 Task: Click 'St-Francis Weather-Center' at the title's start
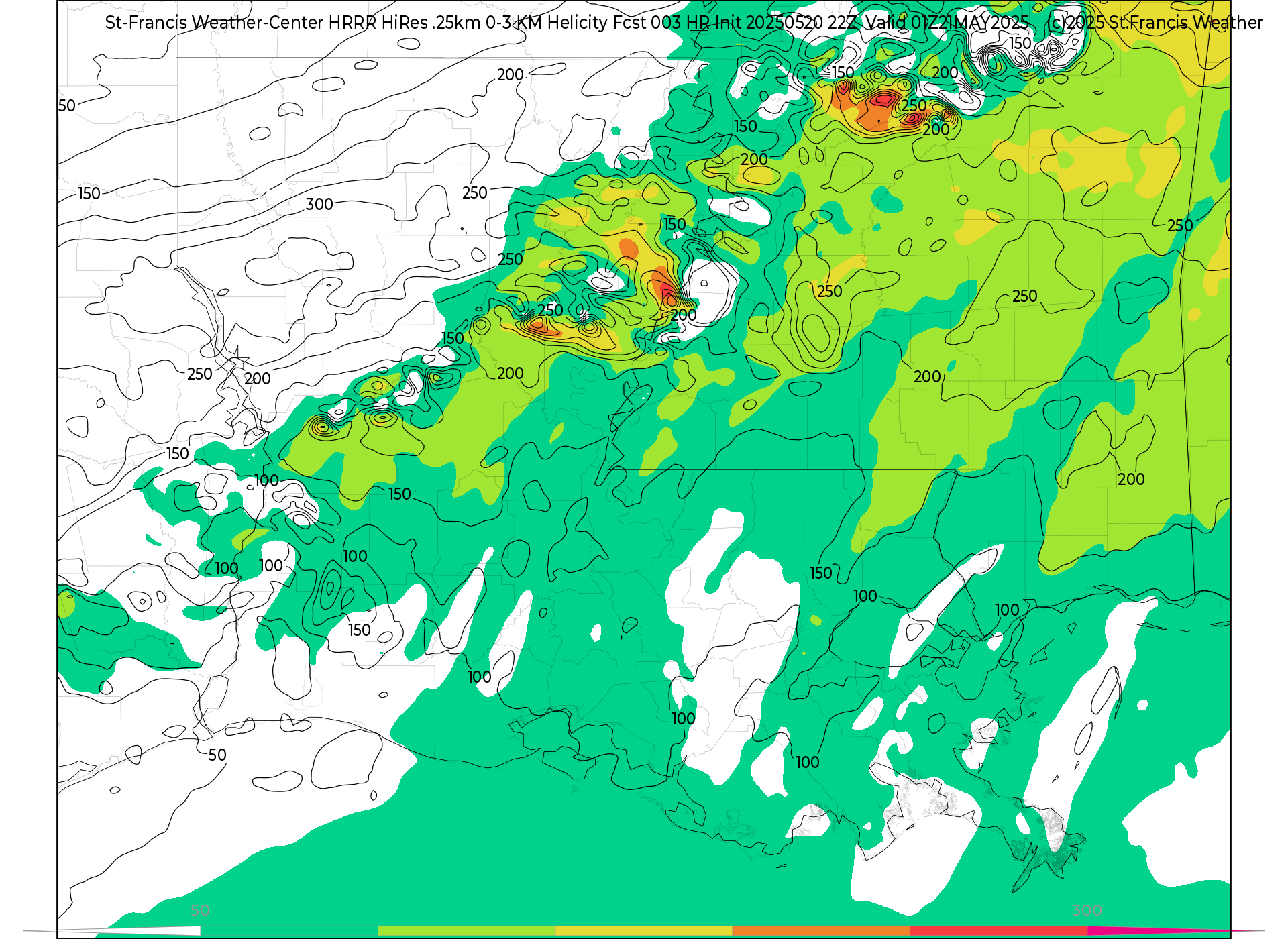(x=215, y=23)
